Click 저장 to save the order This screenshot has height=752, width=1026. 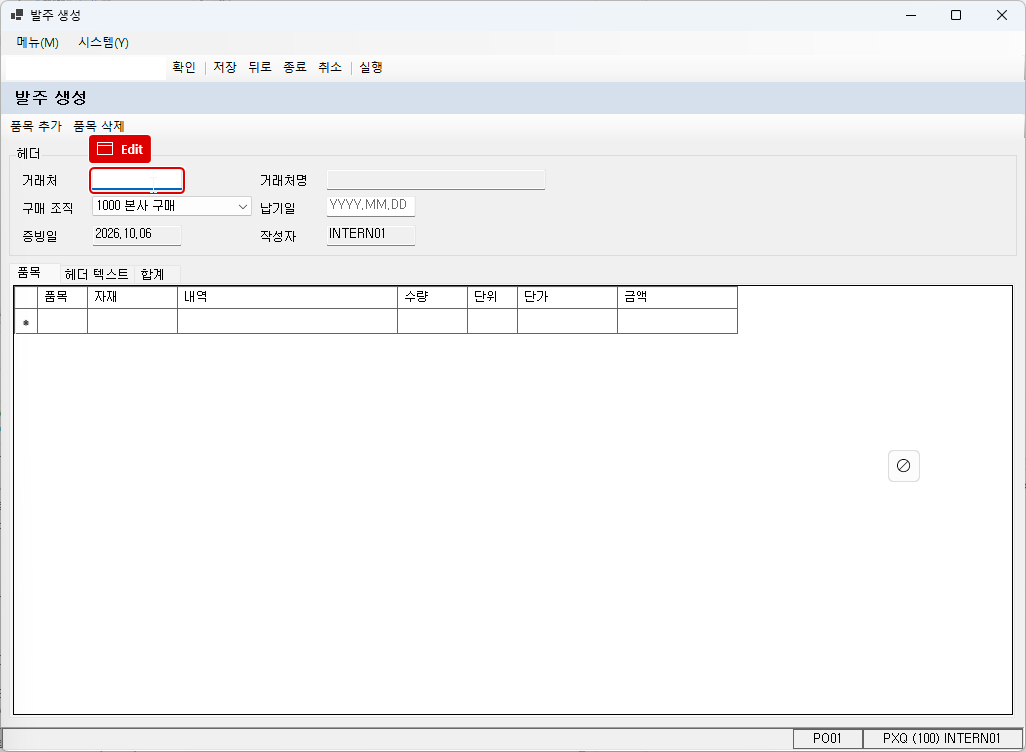pos(224,67)
